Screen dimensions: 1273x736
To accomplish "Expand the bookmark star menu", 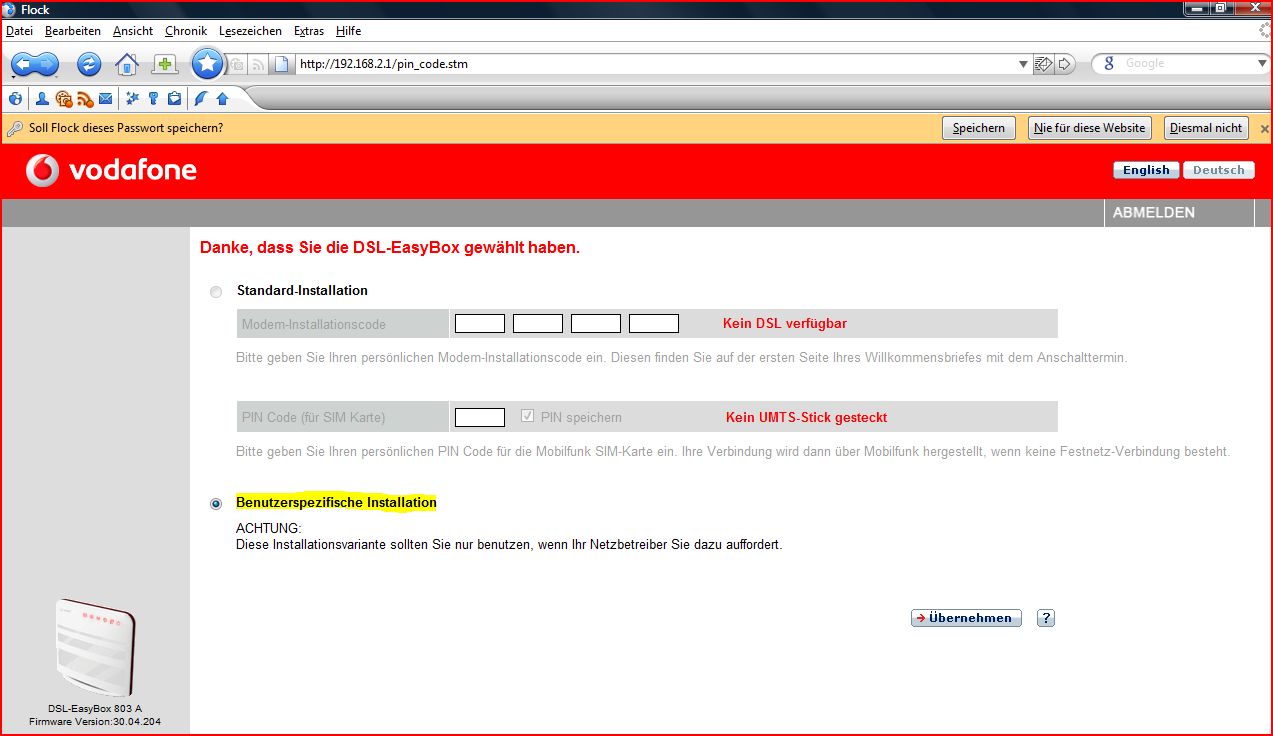I will click(x=207, y=63).
